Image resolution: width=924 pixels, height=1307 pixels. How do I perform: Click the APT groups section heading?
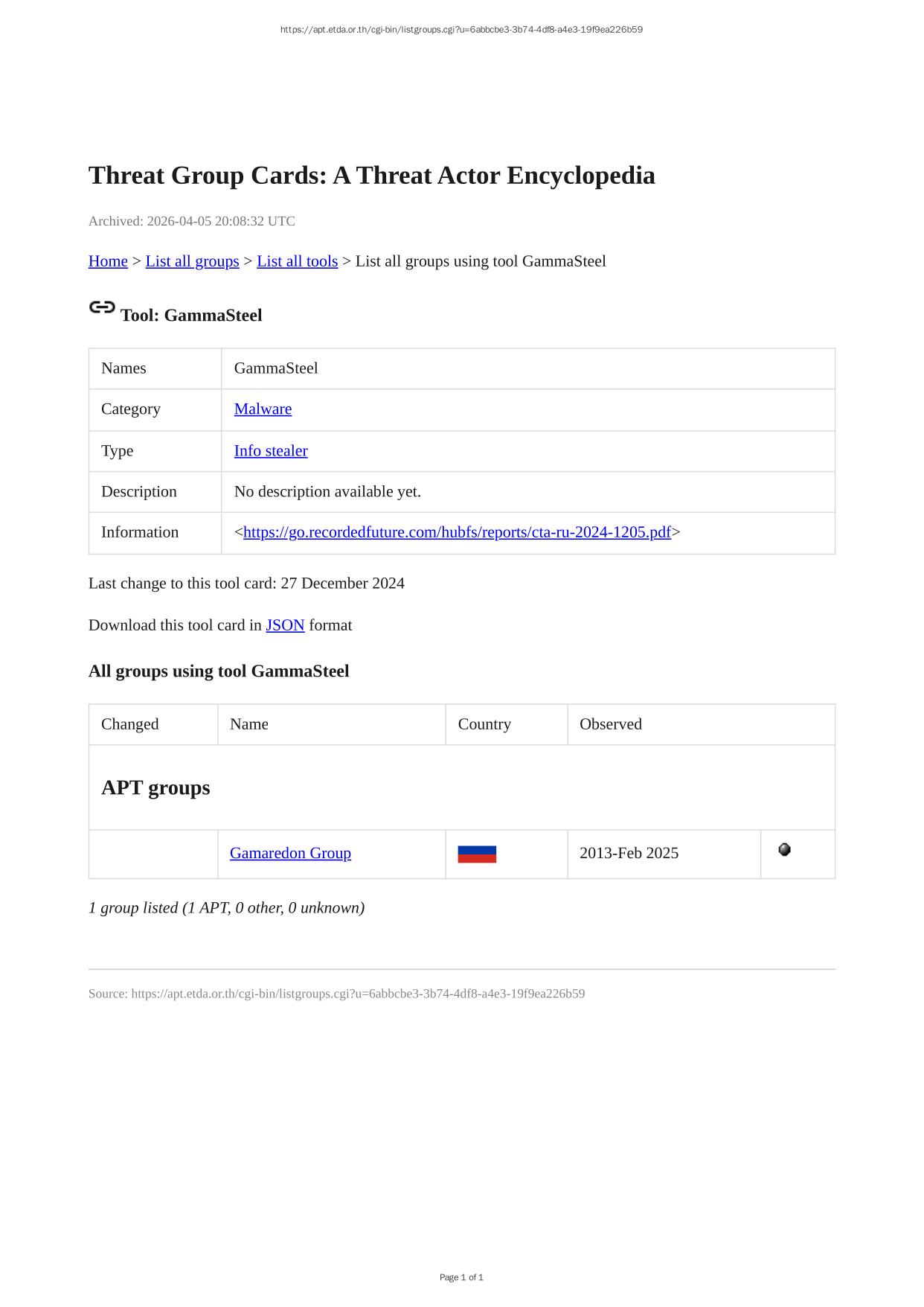click(x=155, y=787)
